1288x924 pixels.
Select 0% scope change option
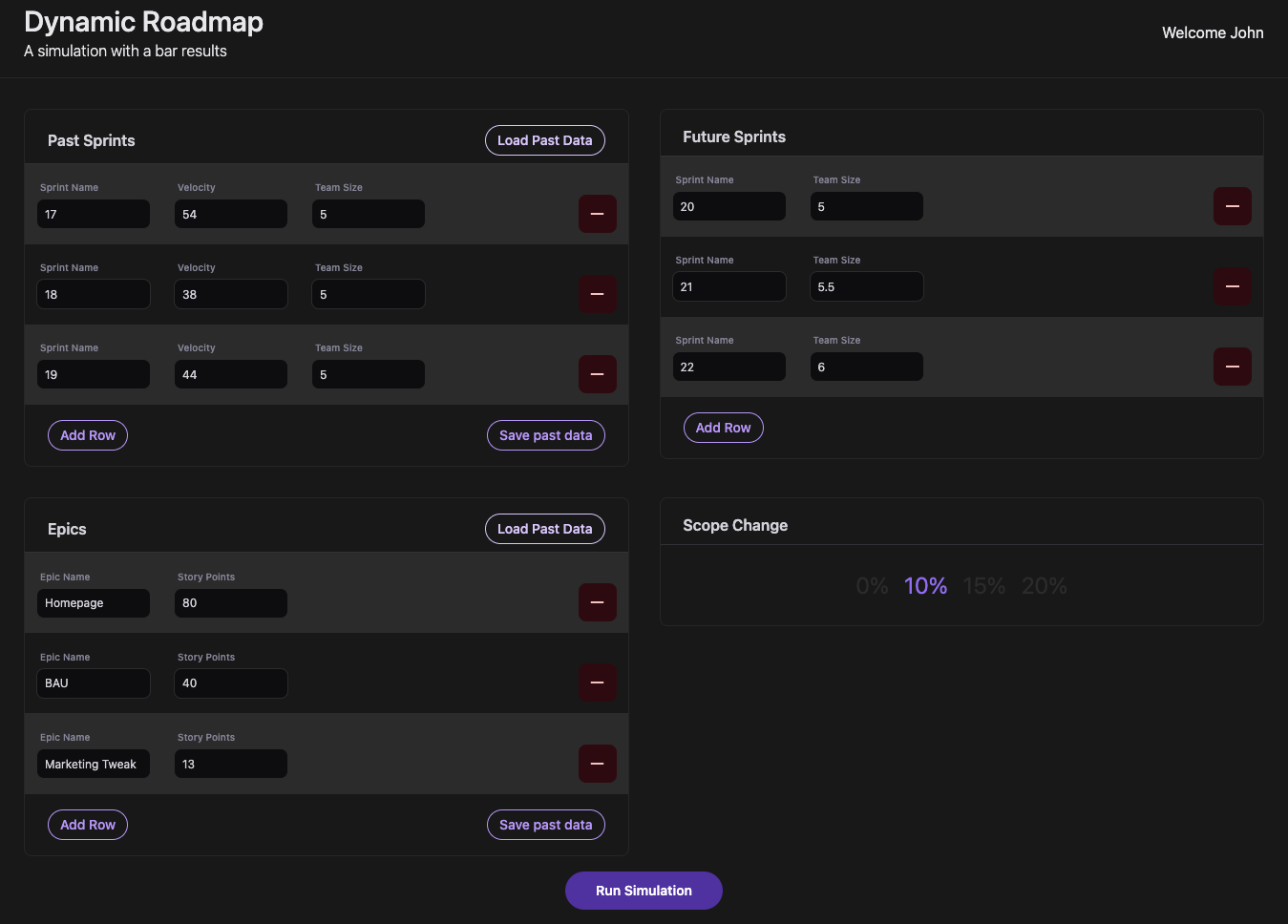click(872, 586)
